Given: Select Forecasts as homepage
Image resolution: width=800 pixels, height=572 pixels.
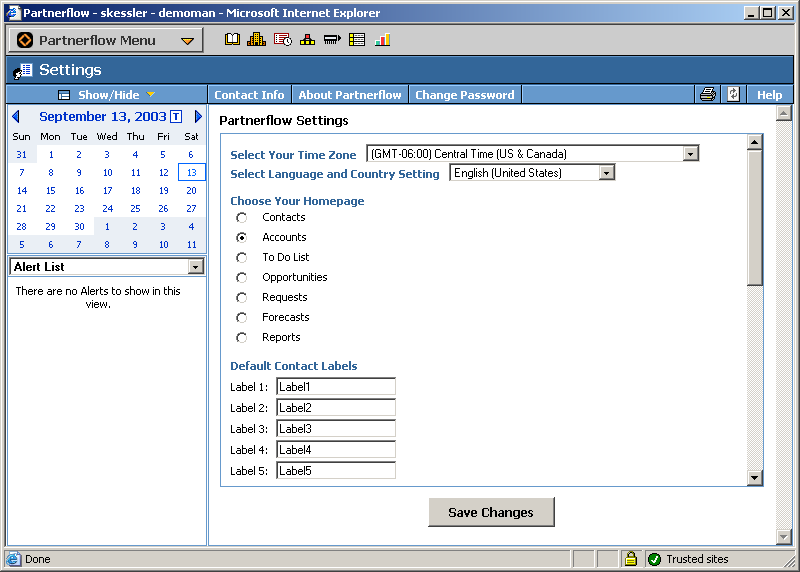Looking at the screenshot, I should click(x=241, y=318).
